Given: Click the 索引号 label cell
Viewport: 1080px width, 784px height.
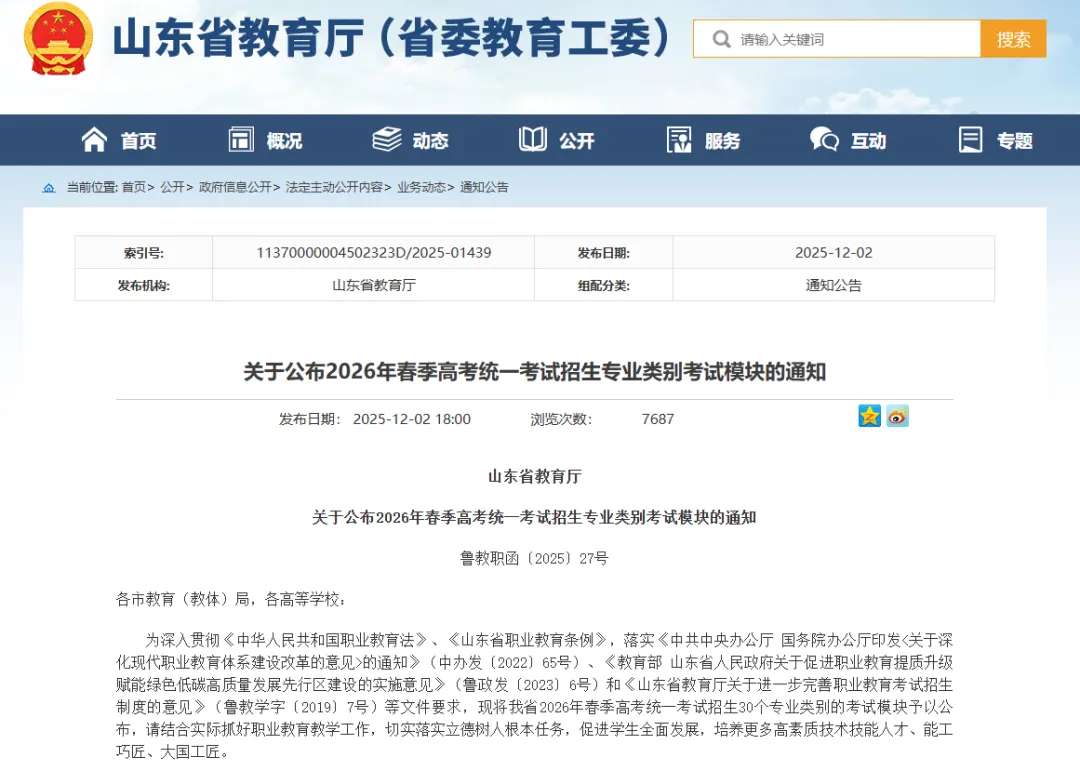Looking at the screenshot, I should [143, 253].
